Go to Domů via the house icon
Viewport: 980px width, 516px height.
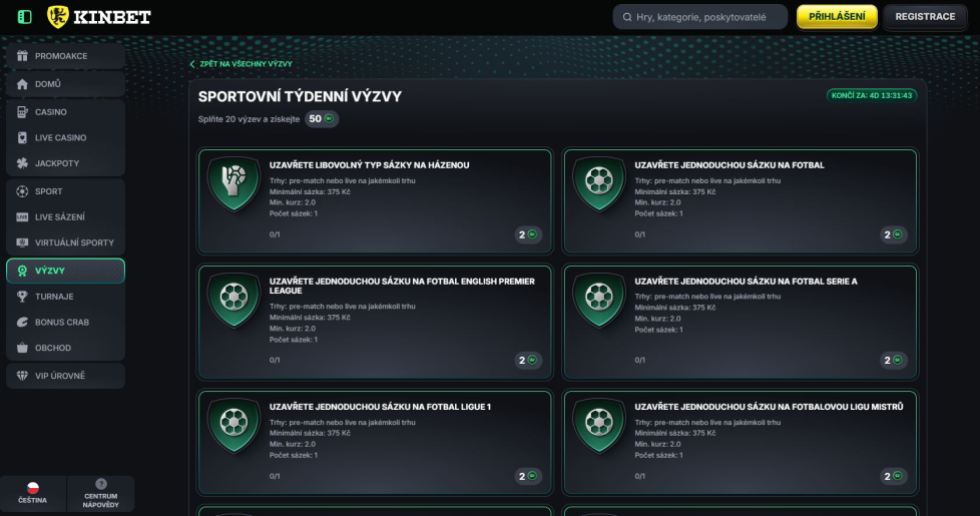pyautogui.click(x=23, y=84)
